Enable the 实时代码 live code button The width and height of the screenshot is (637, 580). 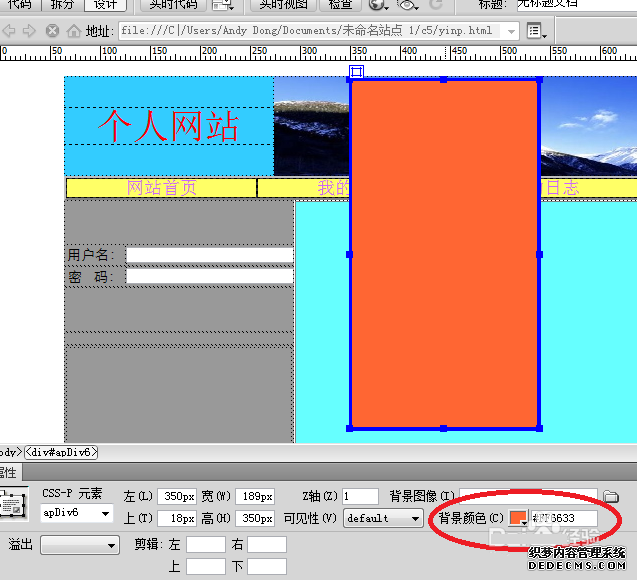[173, 5]
